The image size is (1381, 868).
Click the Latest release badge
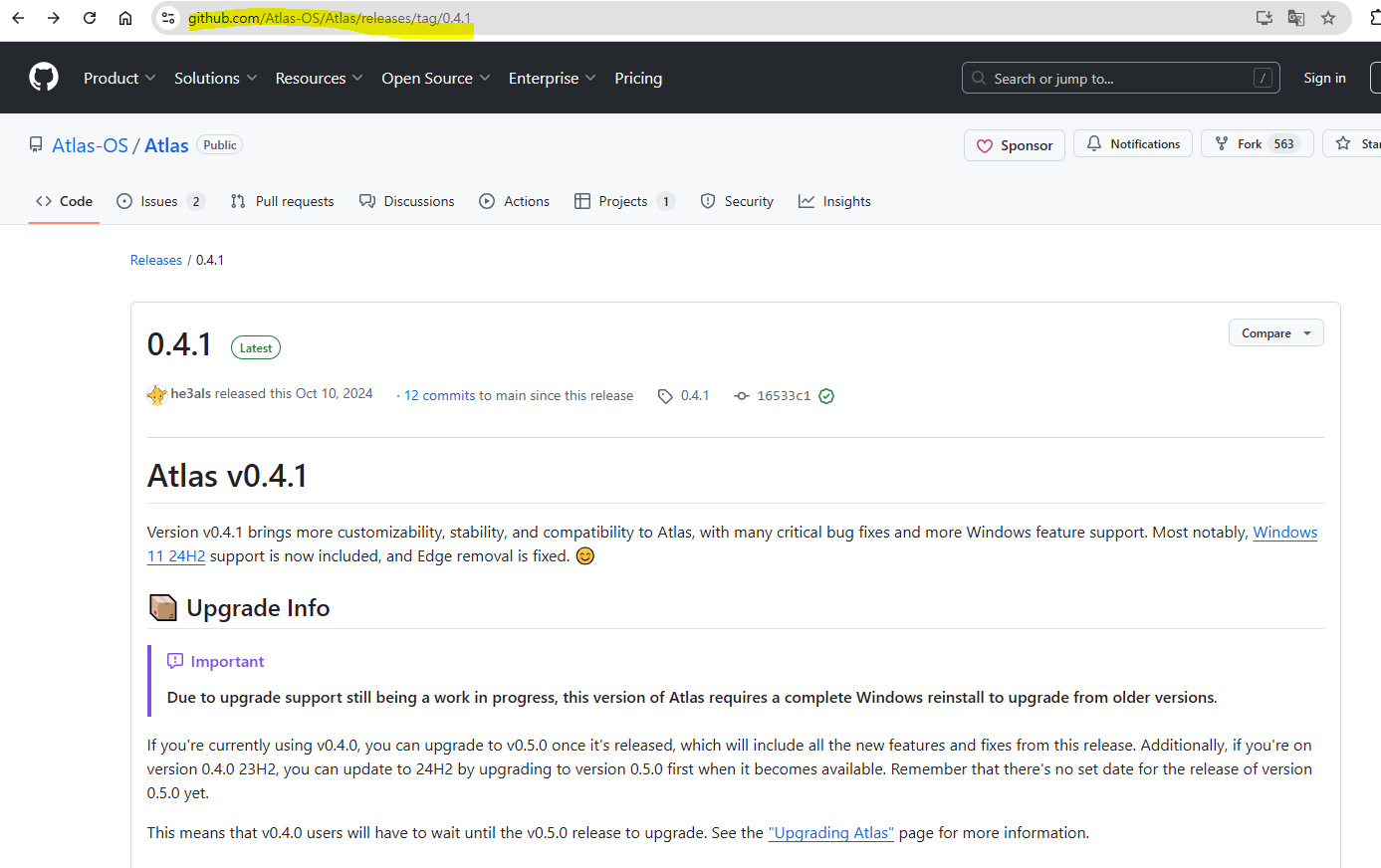pos(256,347)
